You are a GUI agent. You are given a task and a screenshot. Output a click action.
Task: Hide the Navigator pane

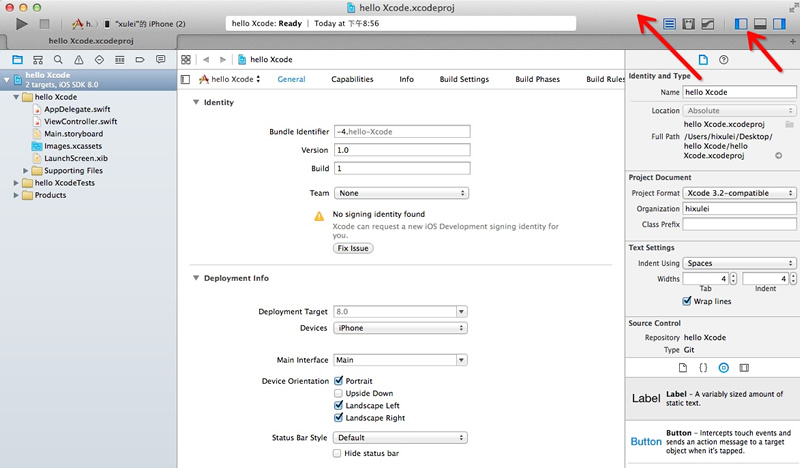741,23
